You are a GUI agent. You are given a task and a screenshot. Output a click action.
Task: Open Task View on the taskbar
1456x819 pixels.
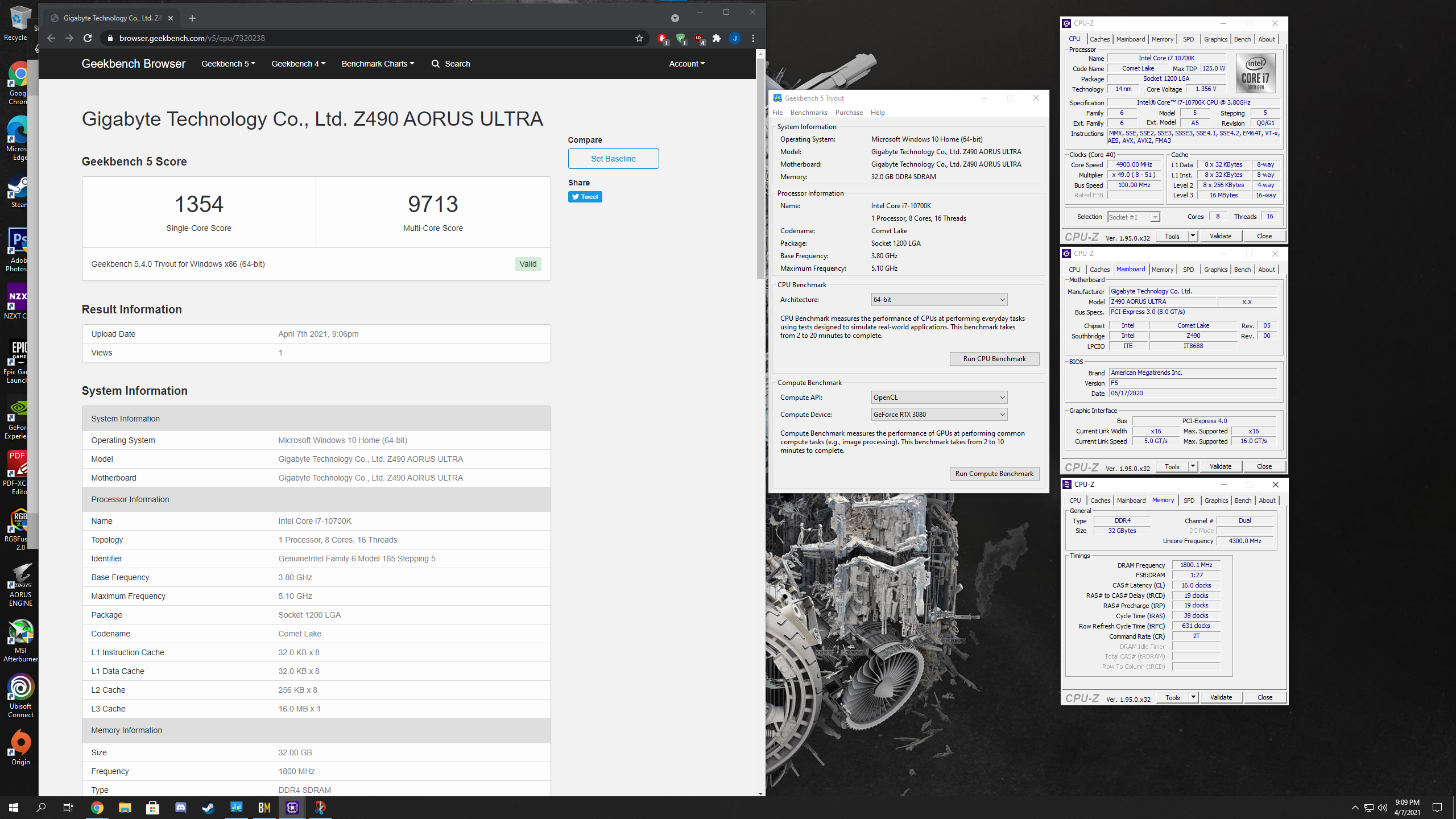point(68,808)
